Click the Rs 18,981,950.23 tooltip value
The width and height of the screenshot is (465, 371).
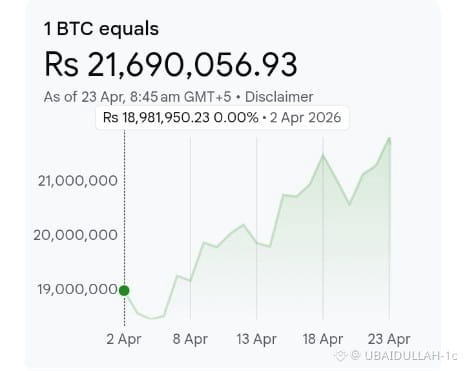[x=156, y=118]
